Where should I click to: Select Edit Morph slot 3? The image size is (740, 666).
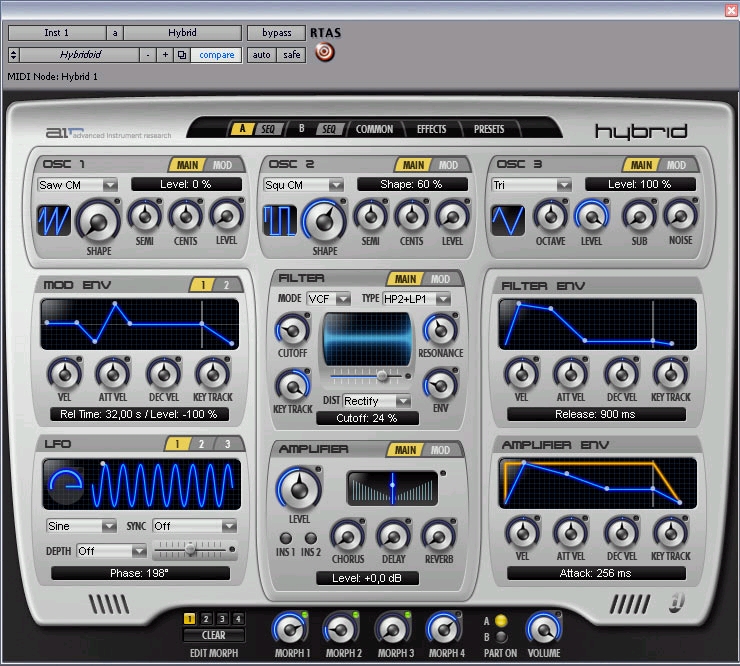point(222,618)
